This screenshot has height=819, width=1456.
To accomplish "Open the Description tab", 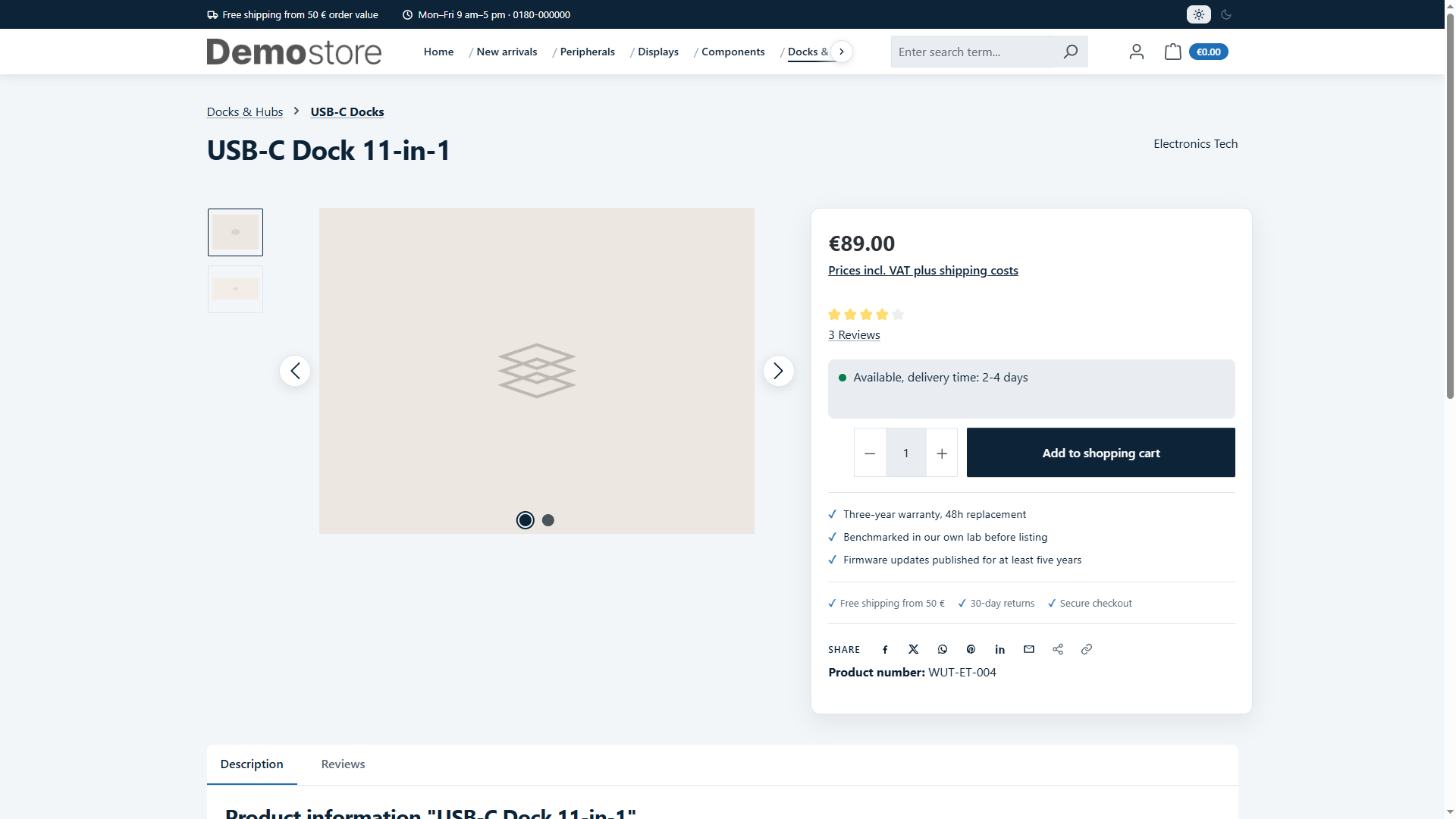I will [x=252, y=764].
